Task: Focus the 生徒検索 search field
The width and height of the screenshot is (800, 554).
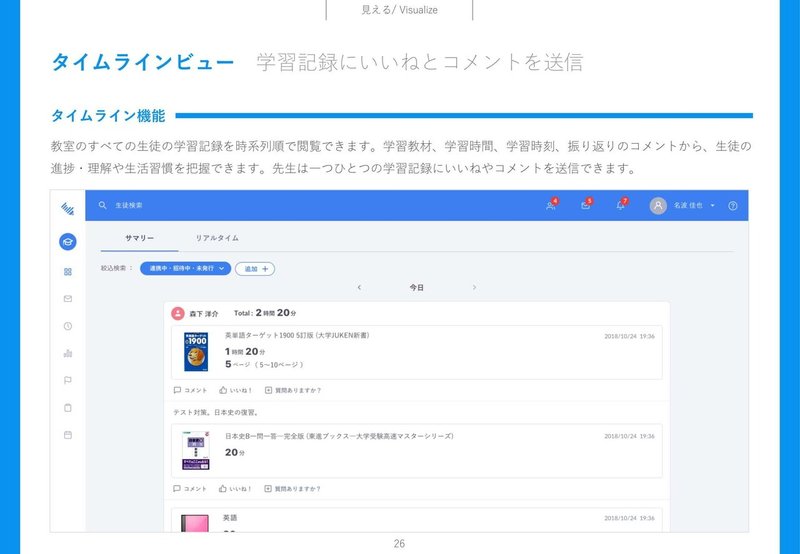Action: coord(129,205)
